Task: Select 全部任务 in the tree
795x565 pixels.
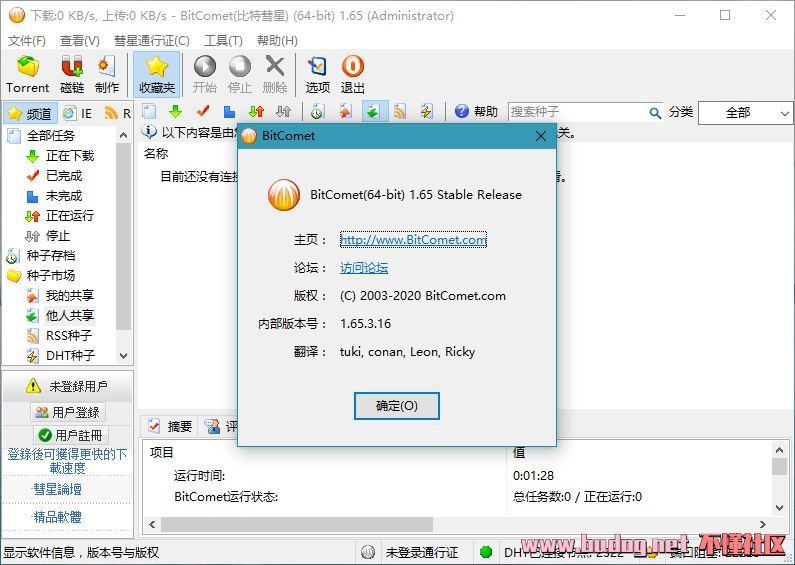Action: 50,135
